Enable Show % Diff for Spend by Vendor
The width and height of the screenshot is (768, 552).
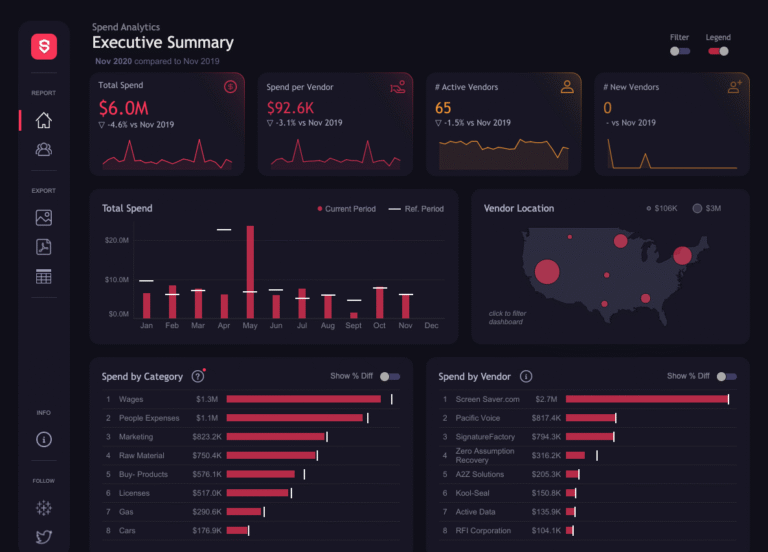pyautogui.click(x=727, y=376)
